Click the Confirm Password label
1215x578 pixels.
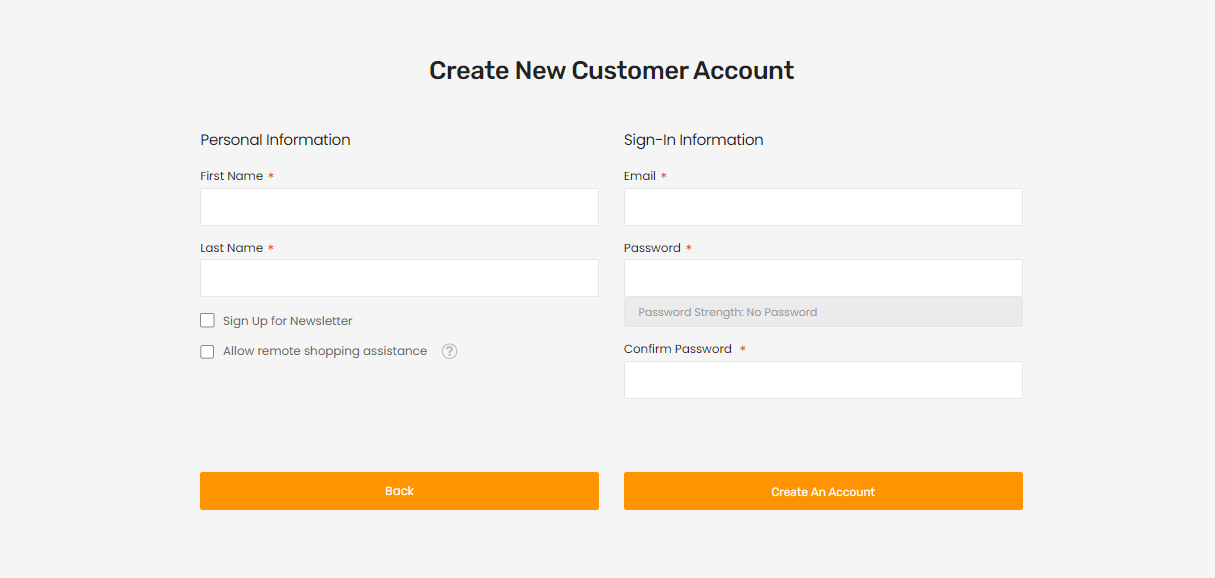(x=677, y=349)
